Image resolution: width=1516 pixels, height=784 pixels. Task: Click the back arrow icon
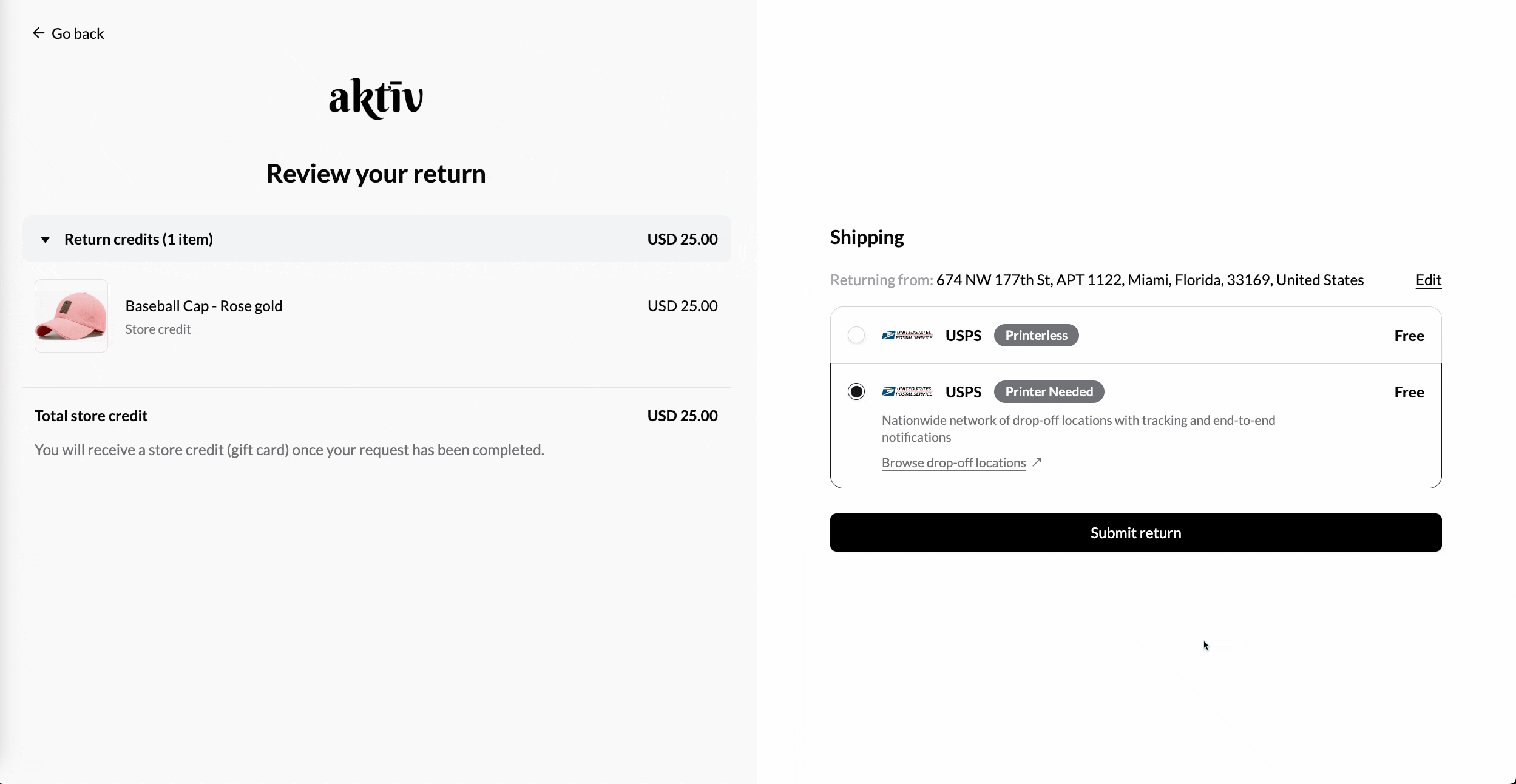tap(39, 33)
